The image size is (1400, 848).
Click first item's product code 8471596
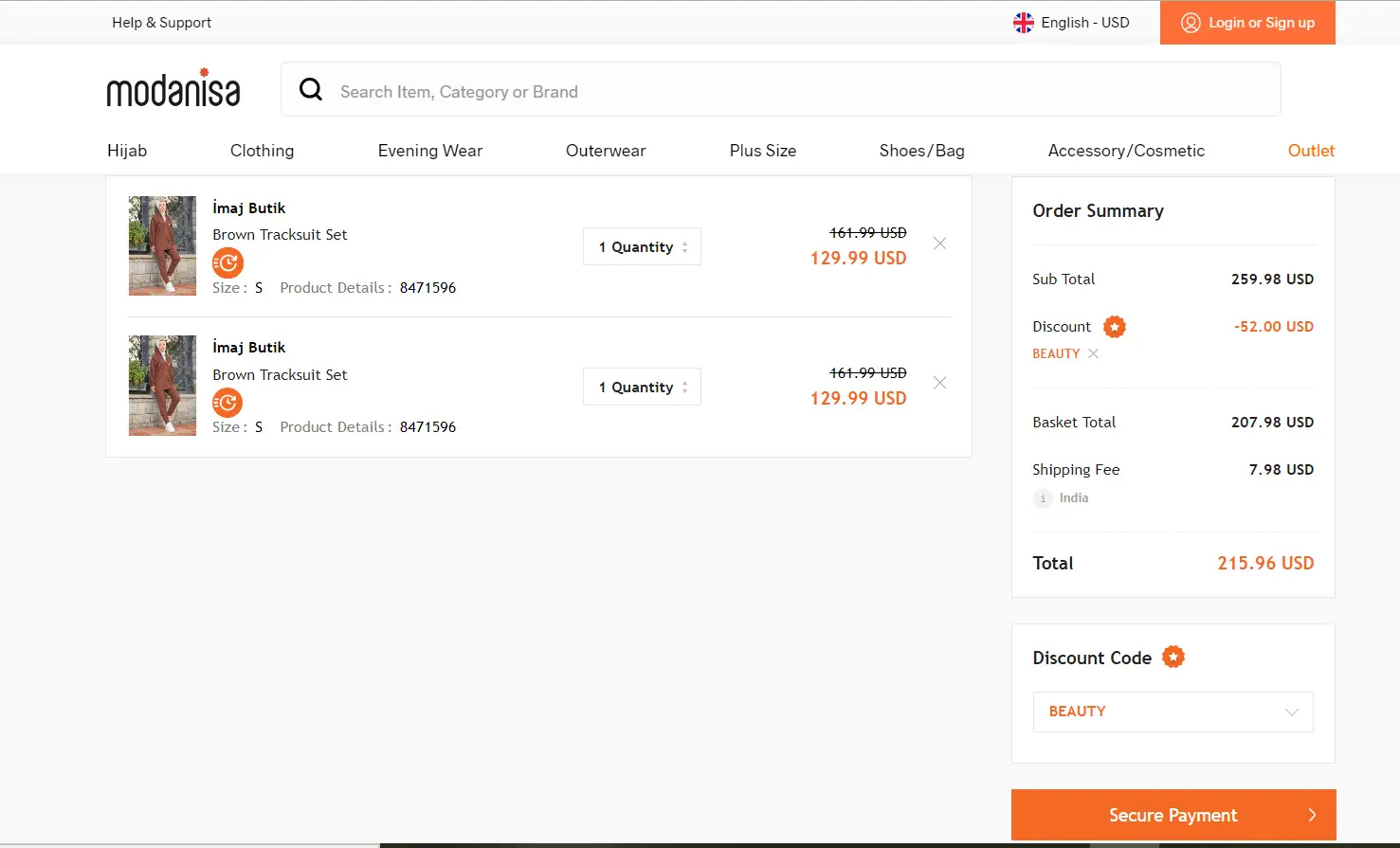[427, 288]
